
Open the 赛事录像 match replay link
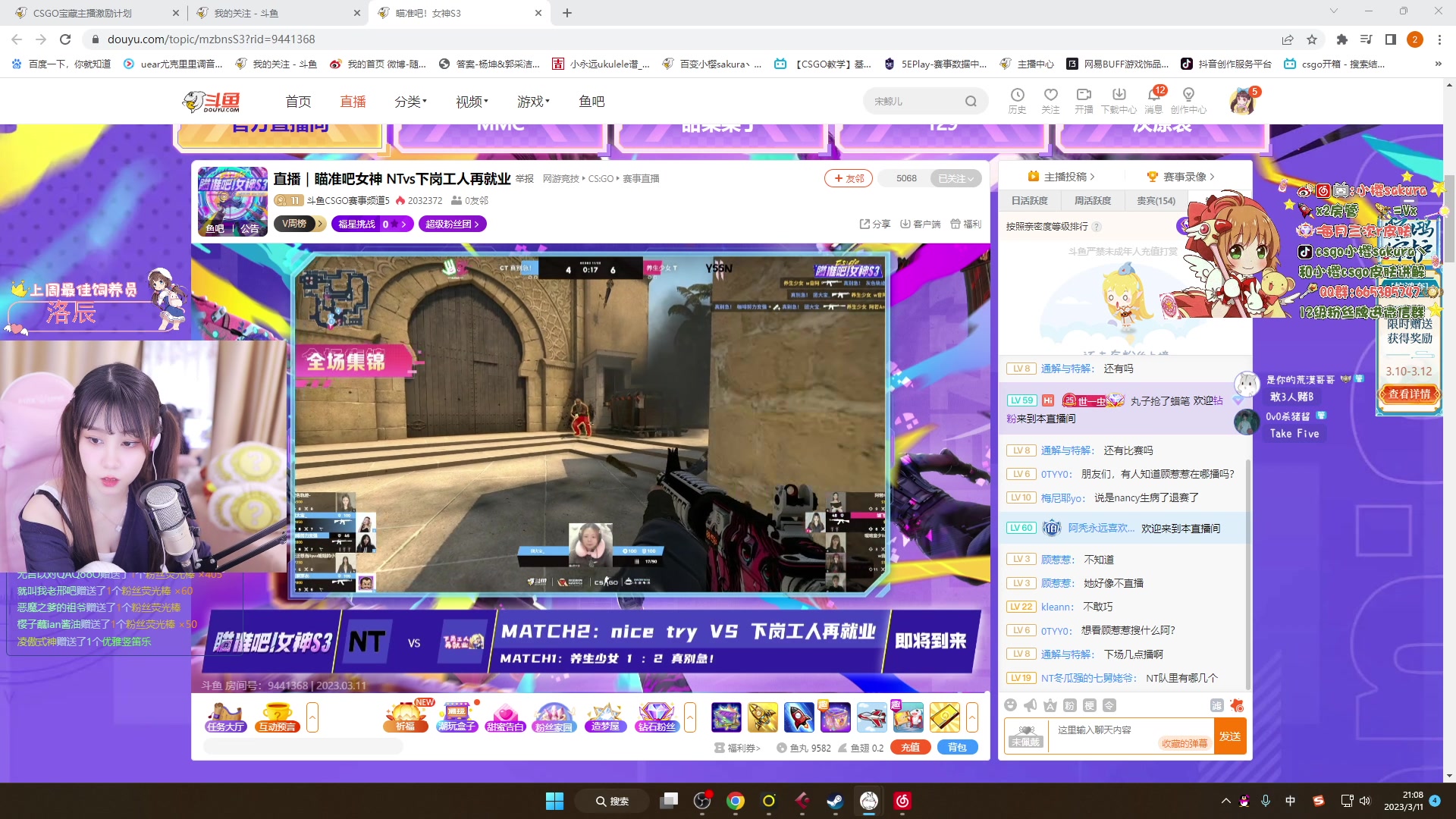pos(1181,177)
